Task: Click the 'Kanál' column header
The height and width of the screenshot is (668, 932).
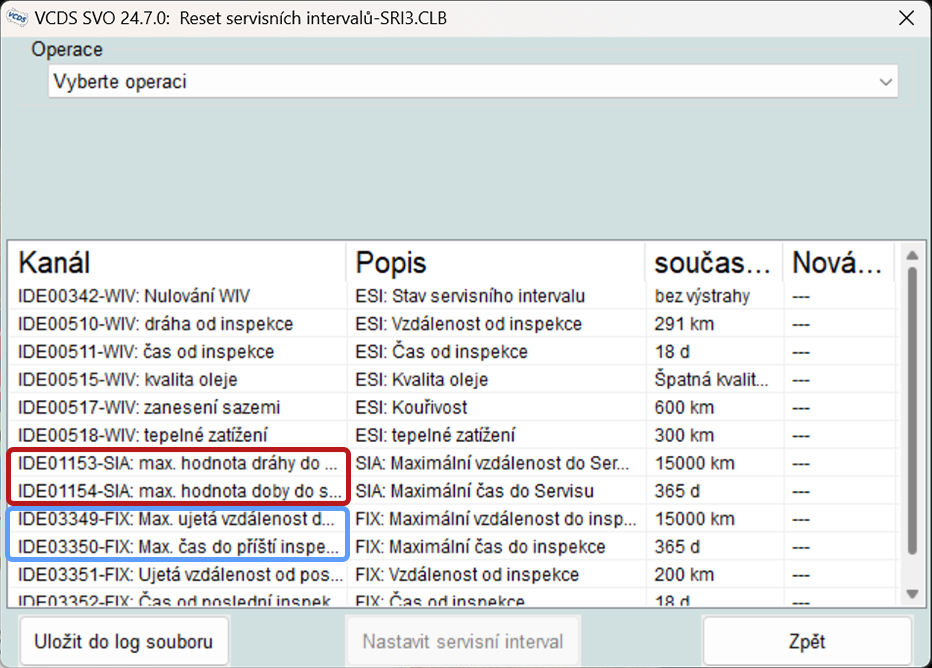Action: coord(177,262)
